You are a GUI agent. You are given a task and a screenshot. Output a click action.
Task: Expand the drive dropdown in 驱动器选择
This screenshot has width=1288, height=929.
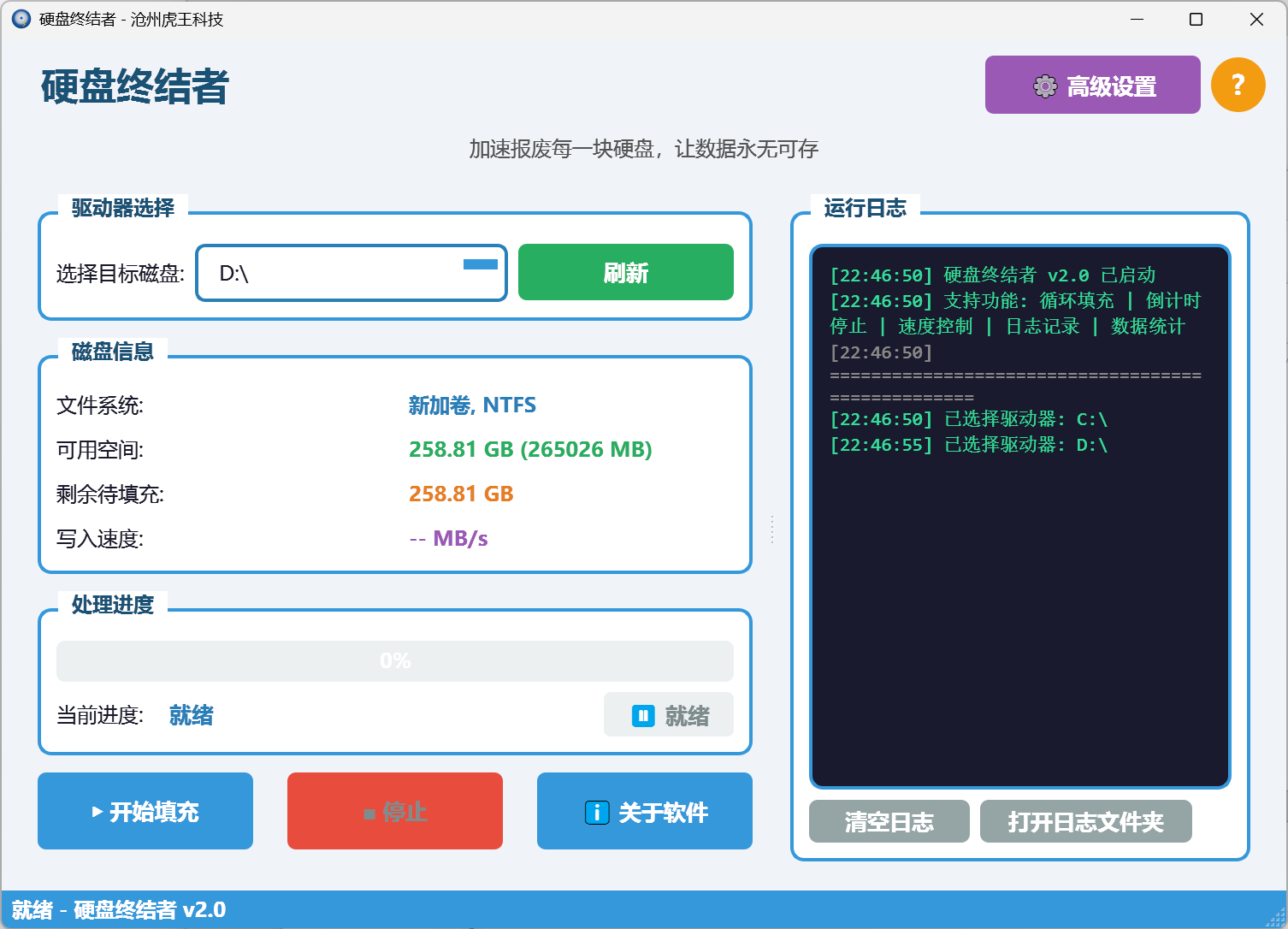[x=480, y=266]
